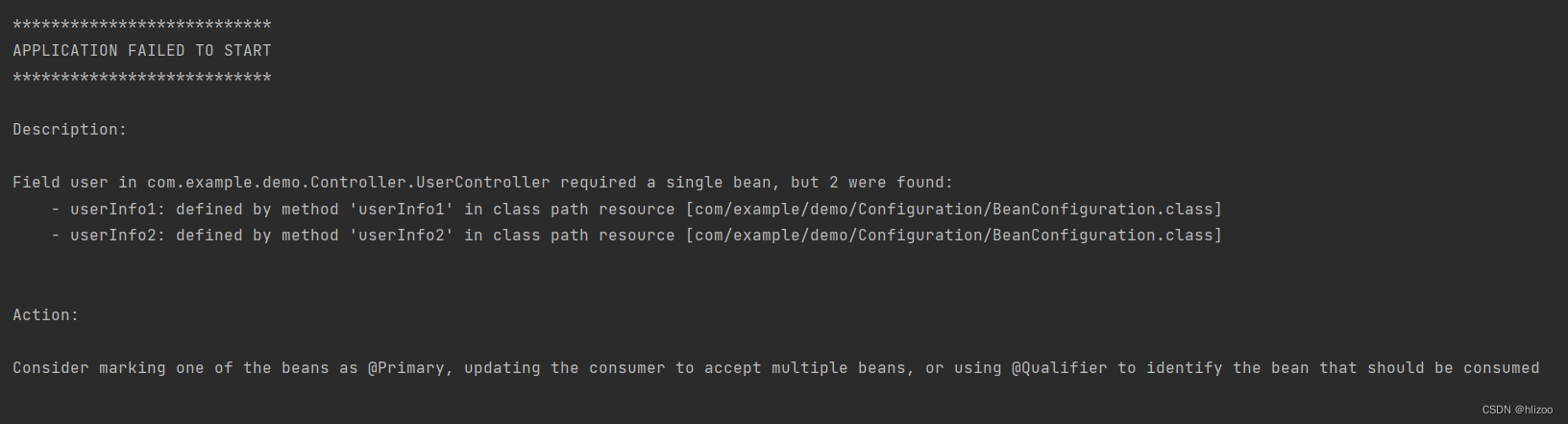
Task: Click userInfo2 bean name at line start
Action: pos(112,236)
